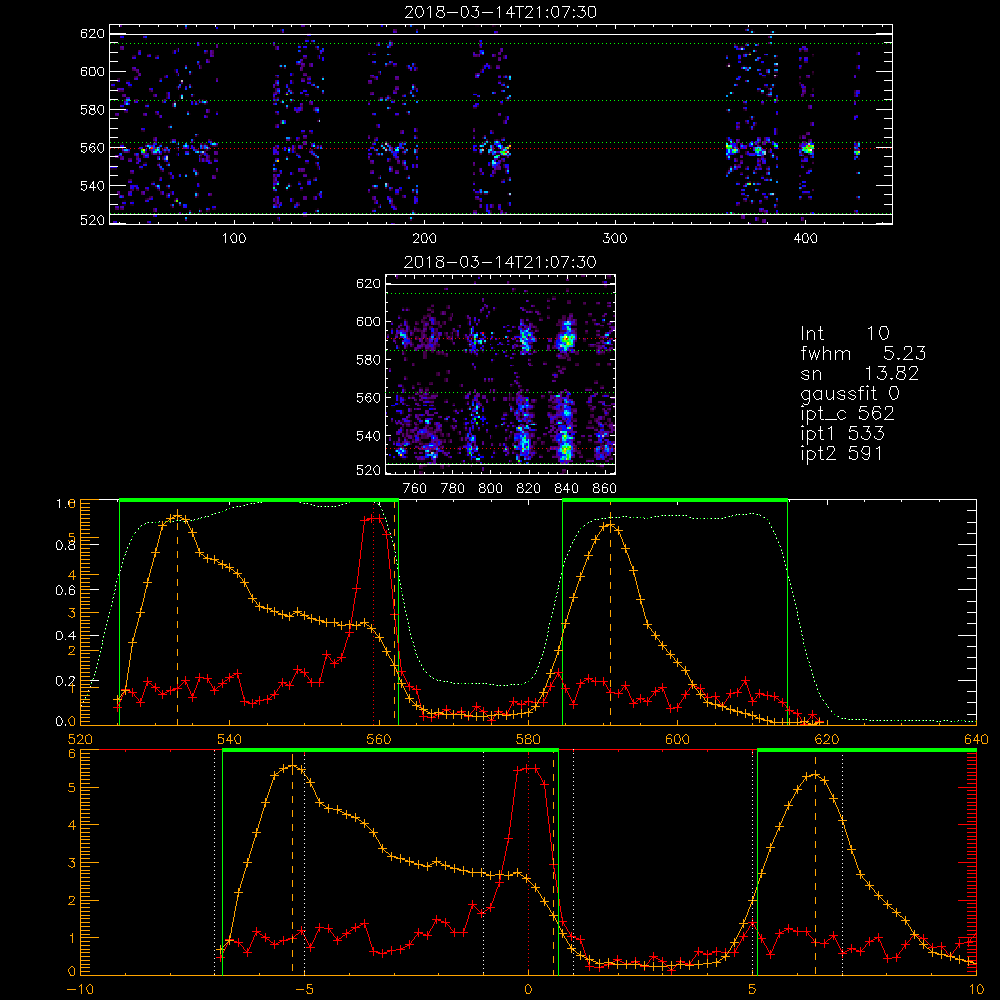This screenshot has height=1000, width=1000.
Task: Click the orange dashed line at 533
Action: [x=177, y=619]
